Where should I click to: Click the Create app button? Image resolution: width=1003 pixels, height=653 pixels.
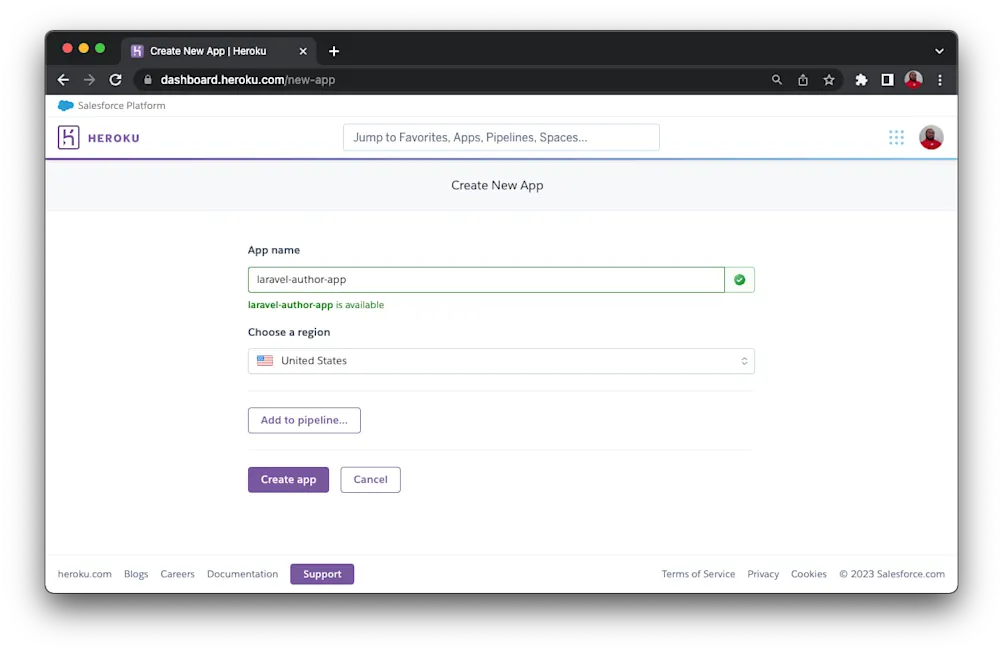tap(288, 479)
